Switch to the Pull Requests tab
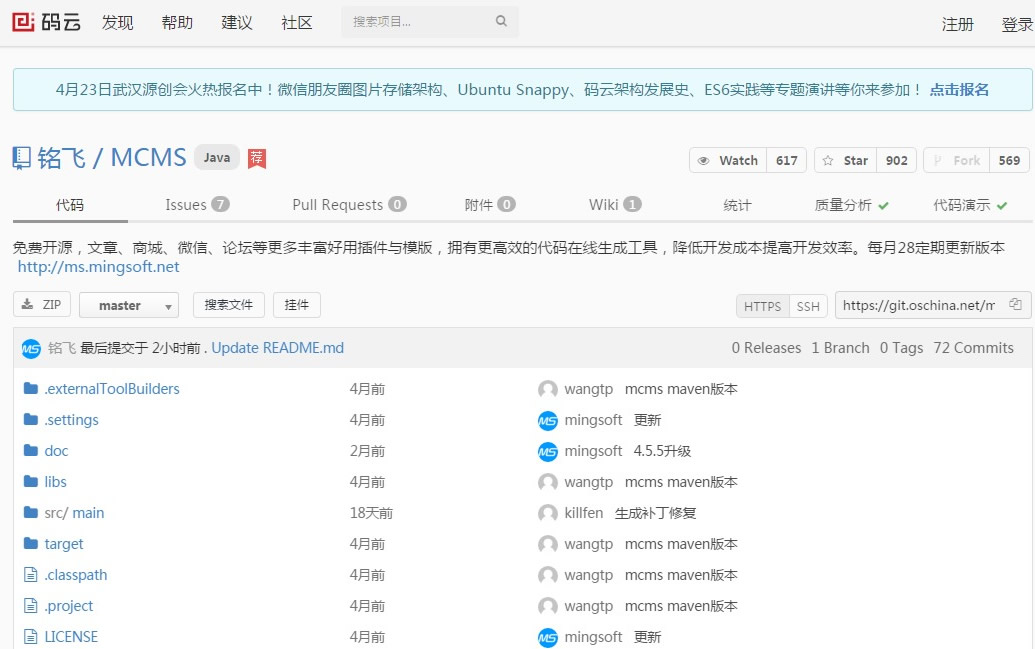The image size is (1035, 649). click(348, 204)
